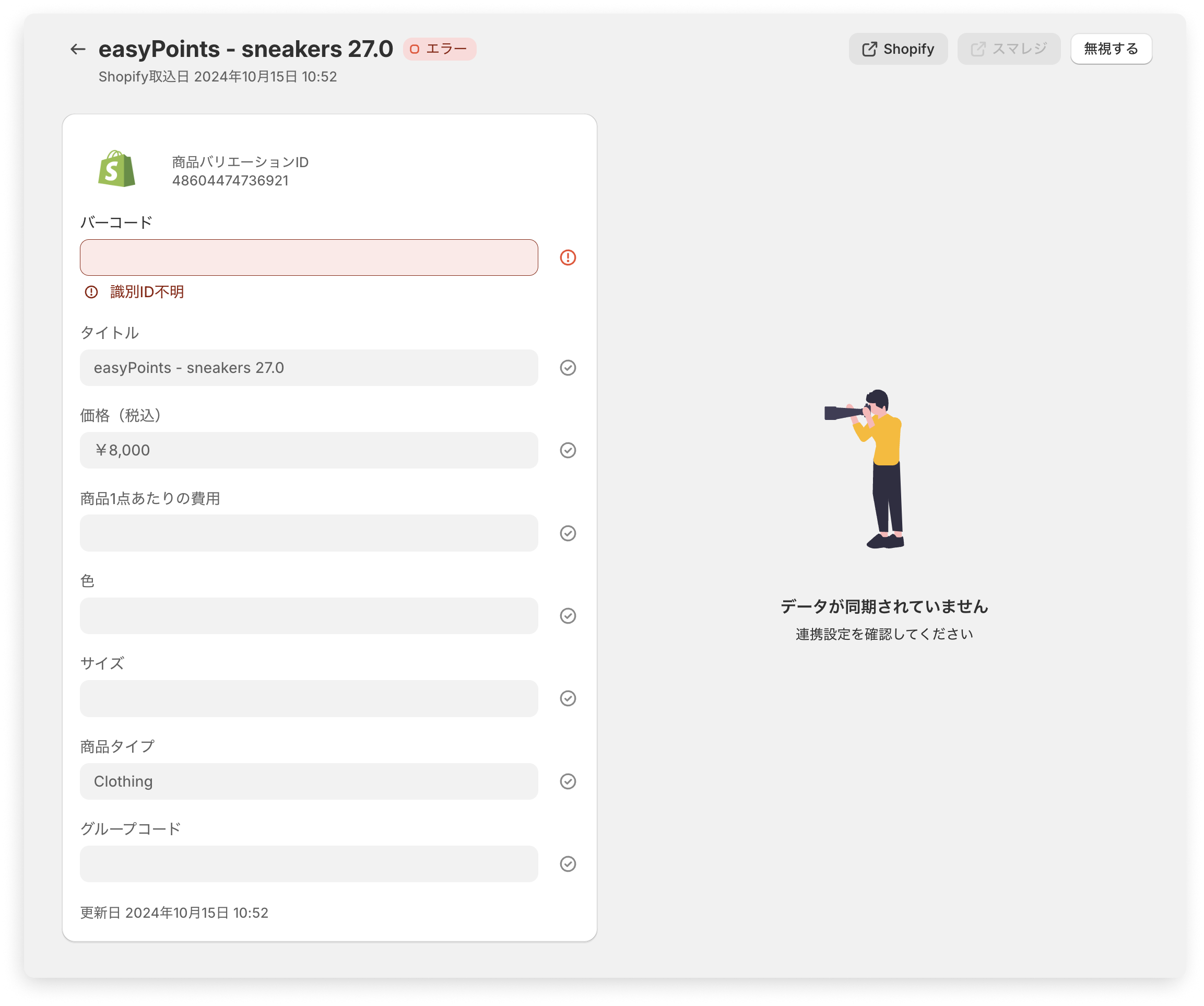
Task: Click check icon beside ¥8,000 price
Action: pos(568,450)
